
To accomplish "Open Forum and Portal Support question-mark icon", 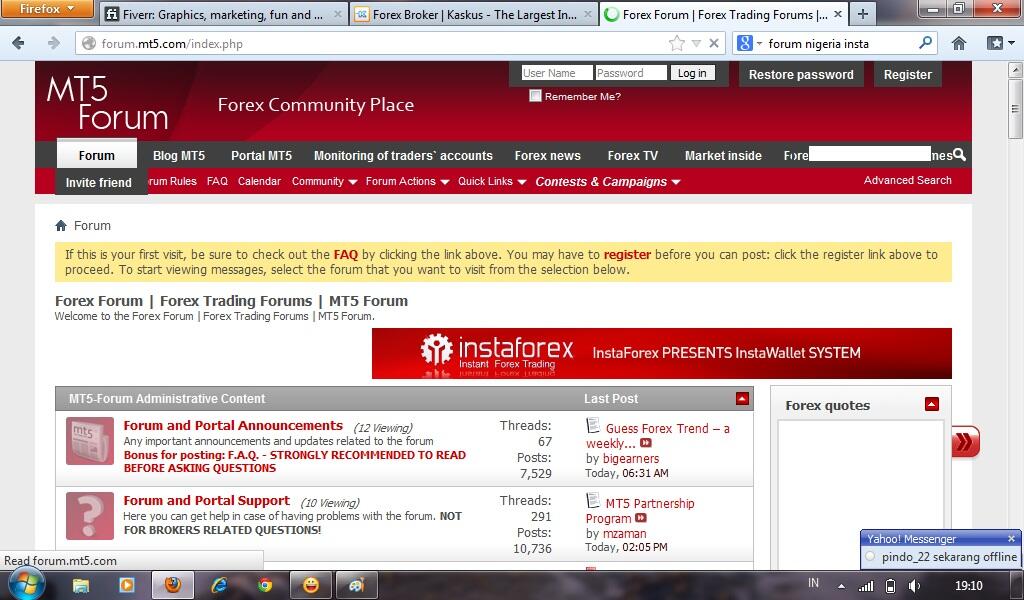I will (90, 515).
